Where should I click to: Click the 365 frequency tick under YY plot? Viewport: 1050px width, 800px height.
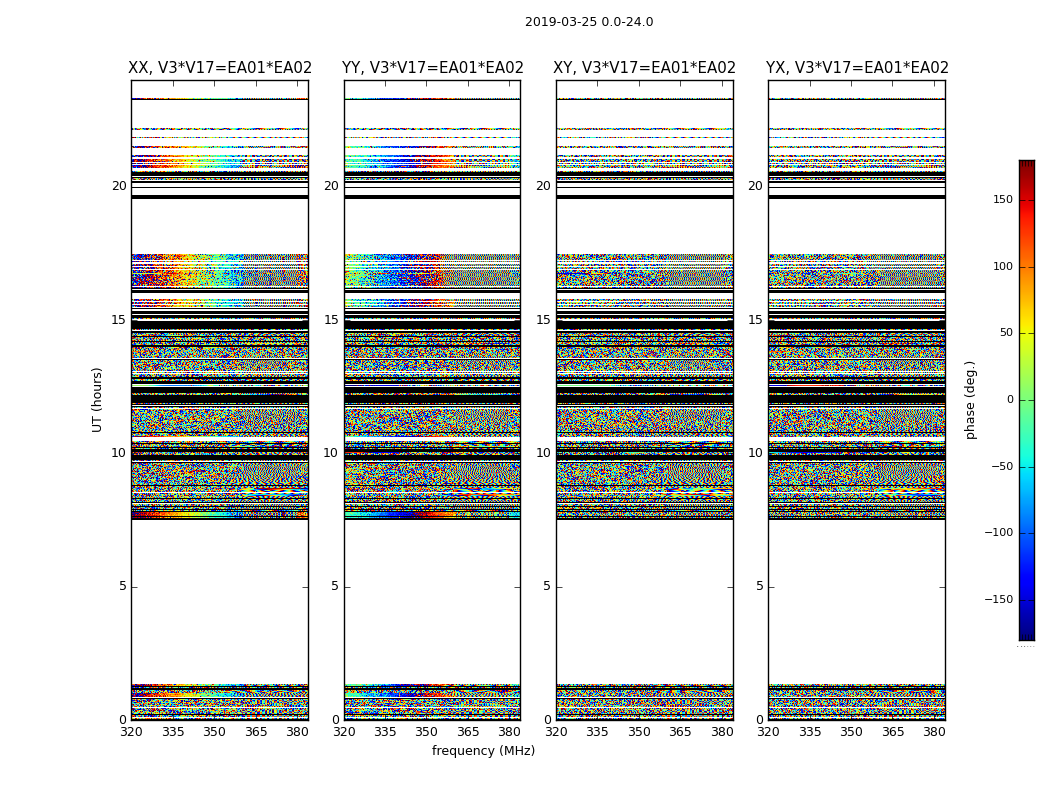pos(469,732)
